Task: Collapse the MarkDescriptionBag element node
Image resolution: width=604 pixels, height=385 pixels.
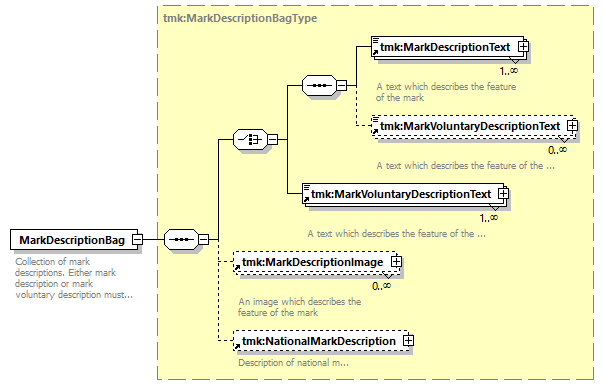Action: pyautogui.click(x=138, y=239)
